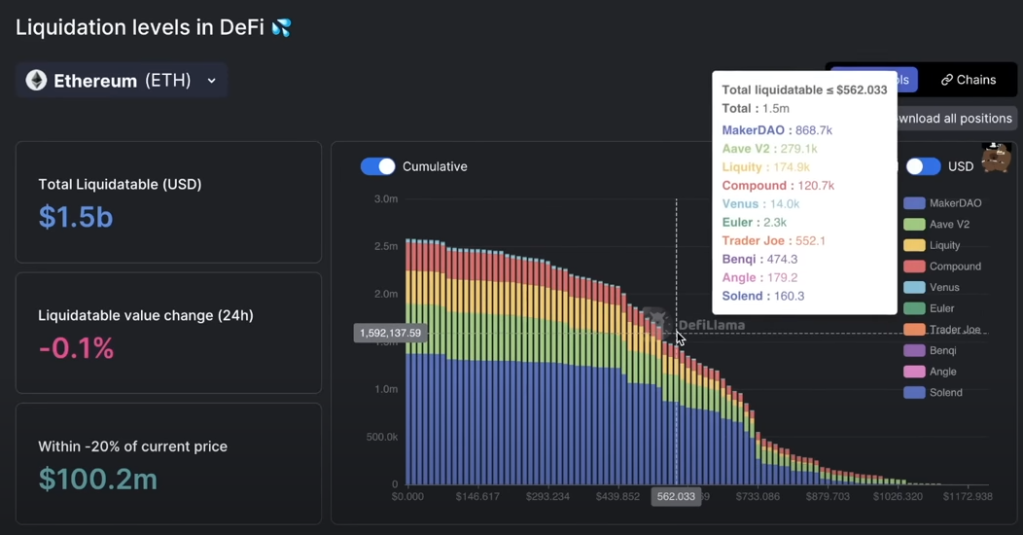The image size is (1023, 535).
Task: Expand the chevron next to ETH
Action: (211, 81)
